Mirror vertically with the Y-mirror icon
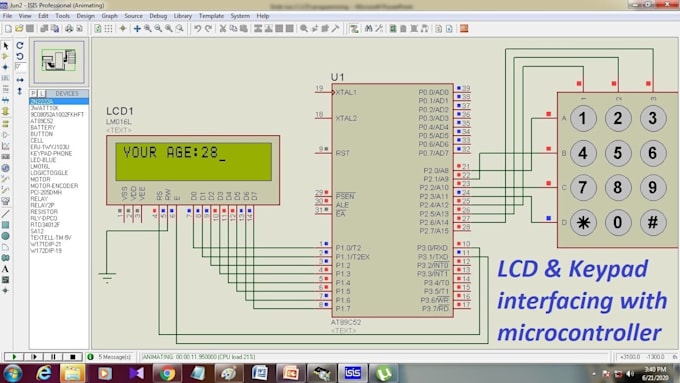Viewport: 680px width, 383px height. (20, 91)
